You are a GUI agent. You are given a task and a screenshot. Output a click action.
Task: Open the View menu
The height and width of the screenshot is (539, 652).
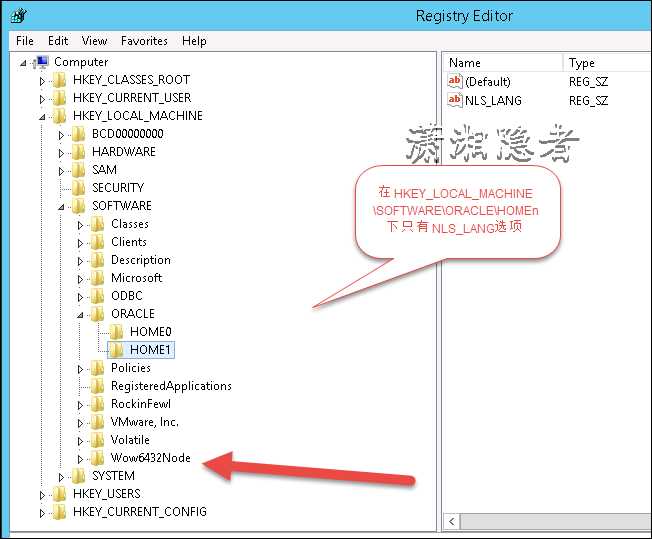coord(94,41)
